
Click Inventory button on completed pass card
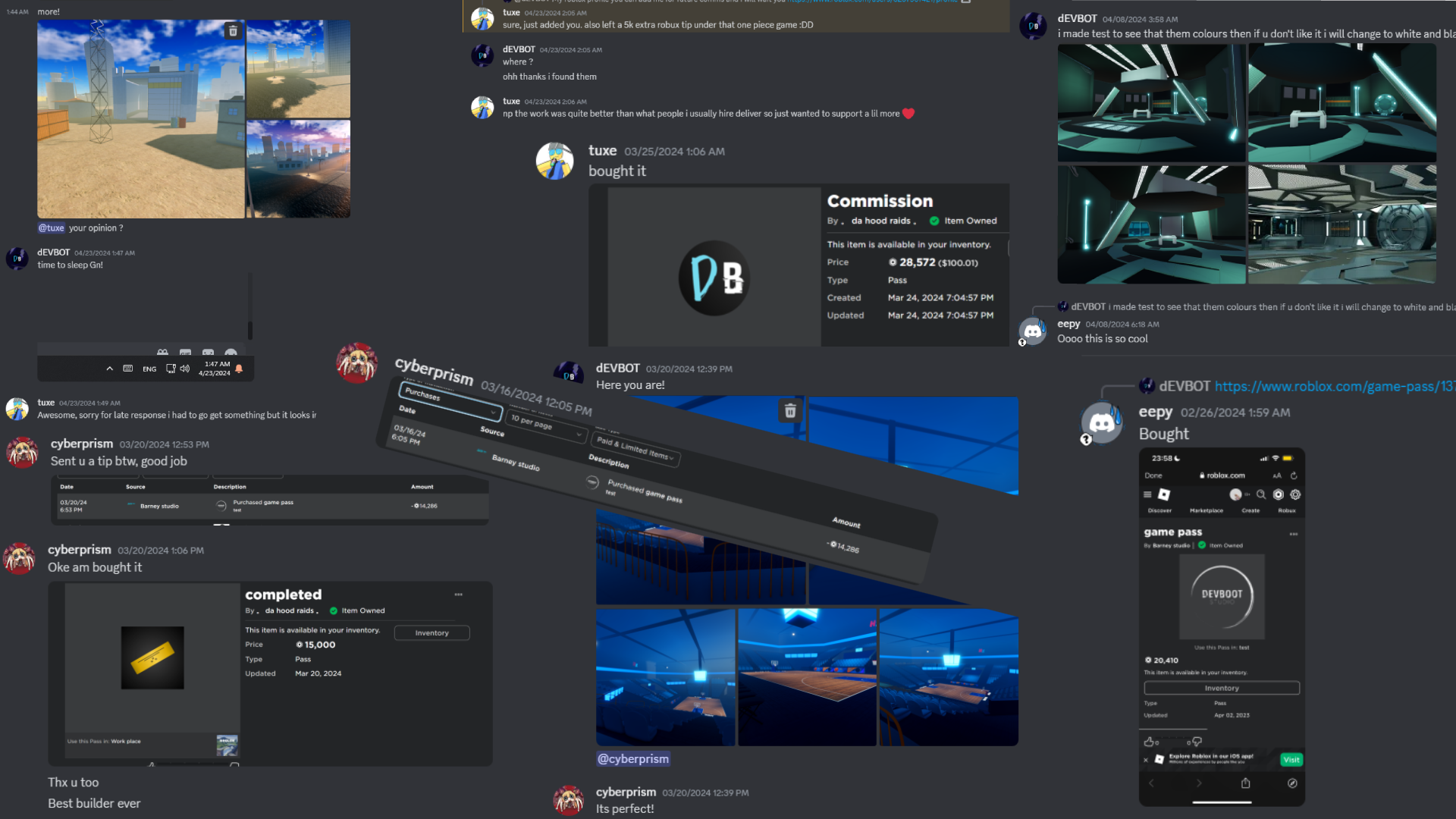click(431, 633)
